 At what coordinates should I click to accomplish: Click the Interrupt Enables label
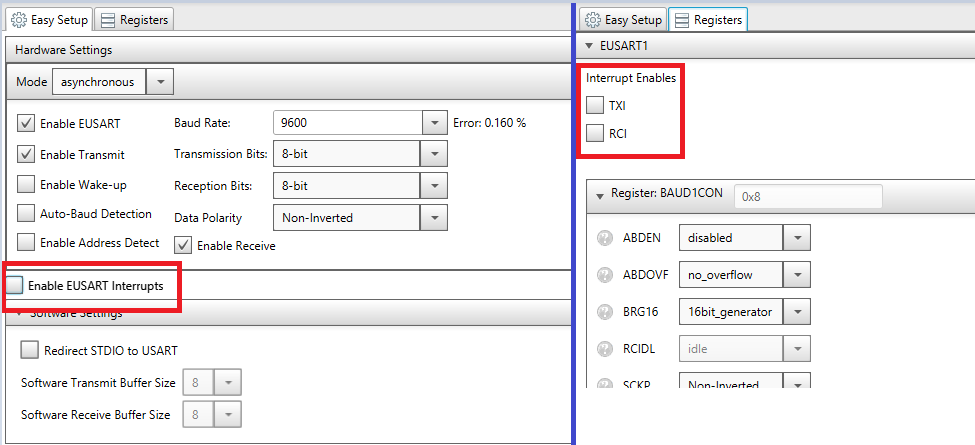click(631, 78)
